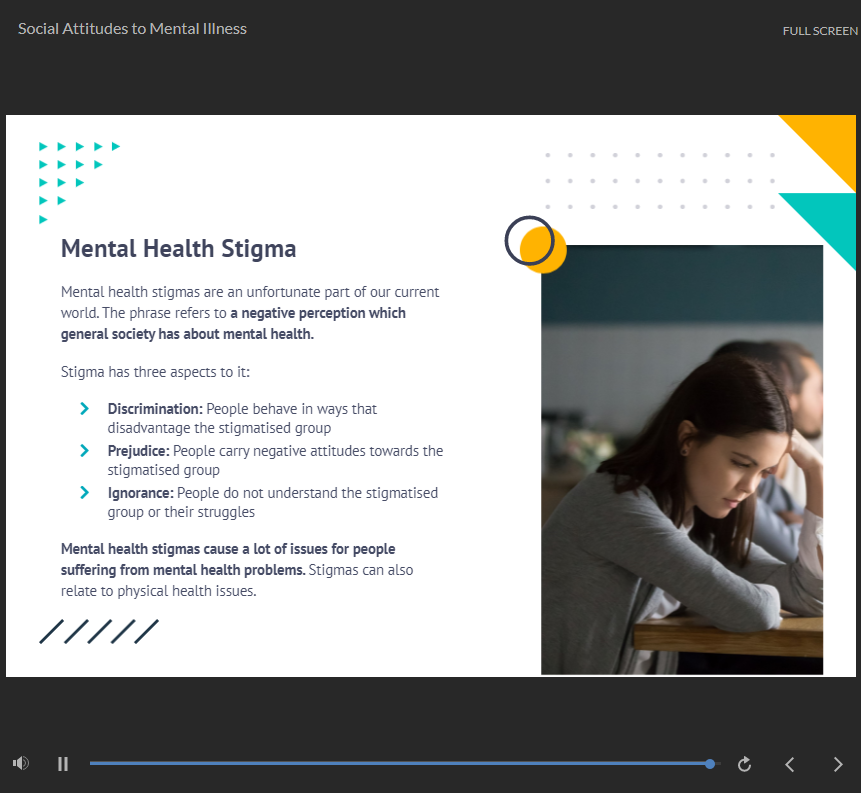
Task: Click the 'Mental Health Stigma' heading
Action: pyautogui.click(x=178, y=248)
